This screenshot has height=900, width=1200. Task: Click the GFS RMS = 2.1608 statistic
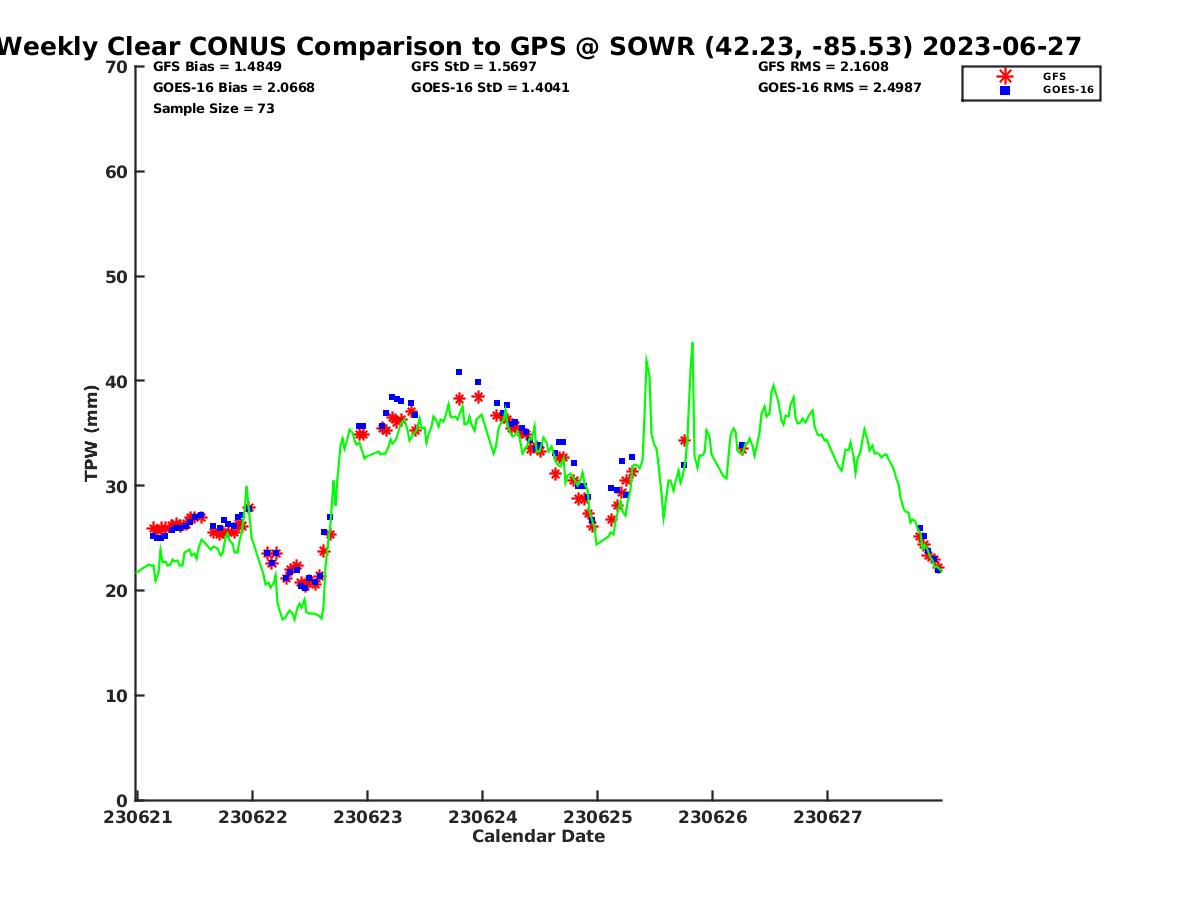tap(821, 67)
